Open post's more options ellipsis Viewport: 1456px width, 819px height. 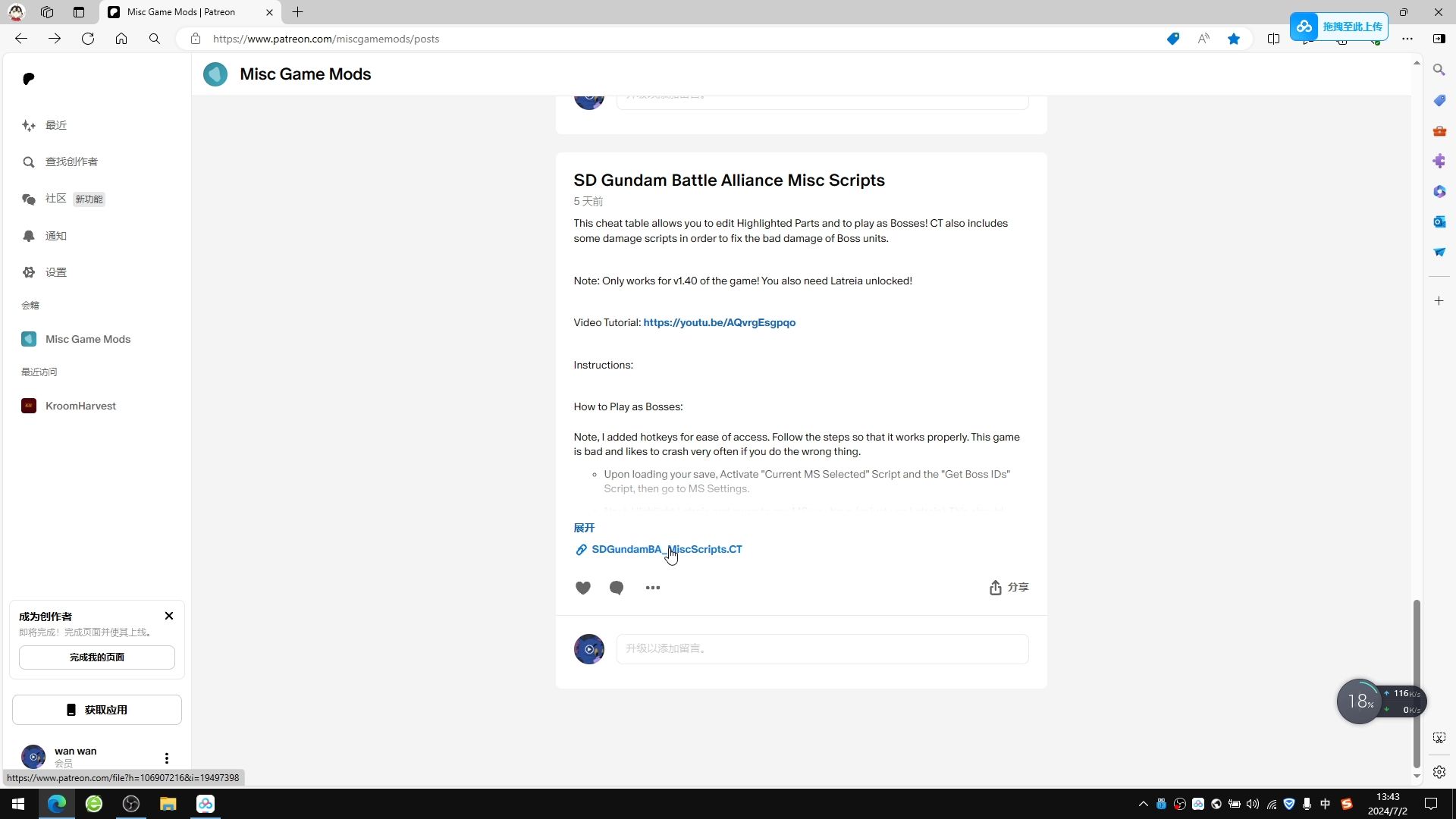click(x=653, y=588)
